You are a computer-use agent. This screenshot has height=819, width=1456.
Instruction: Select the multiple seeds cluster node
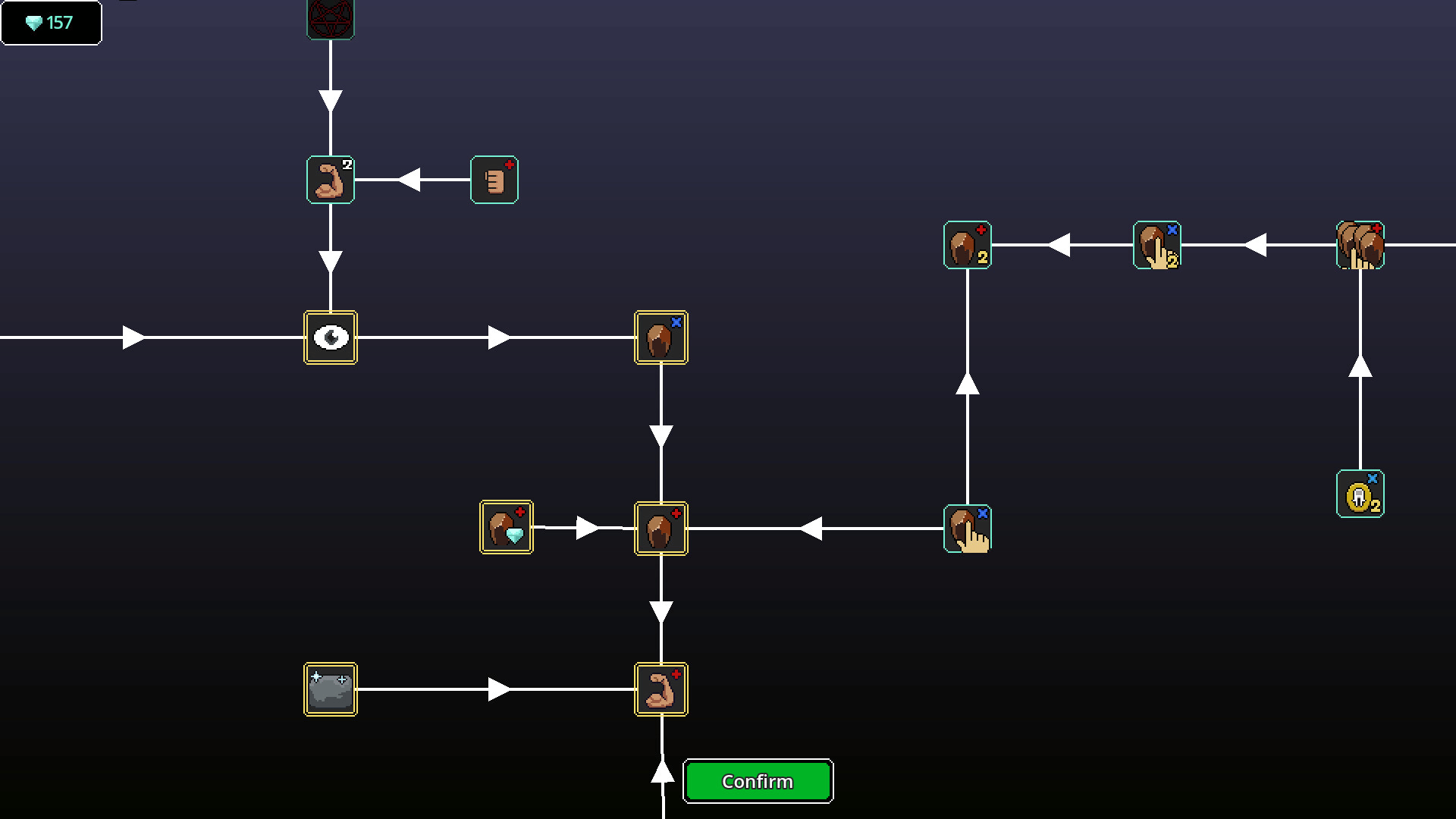coord(1360,245)
